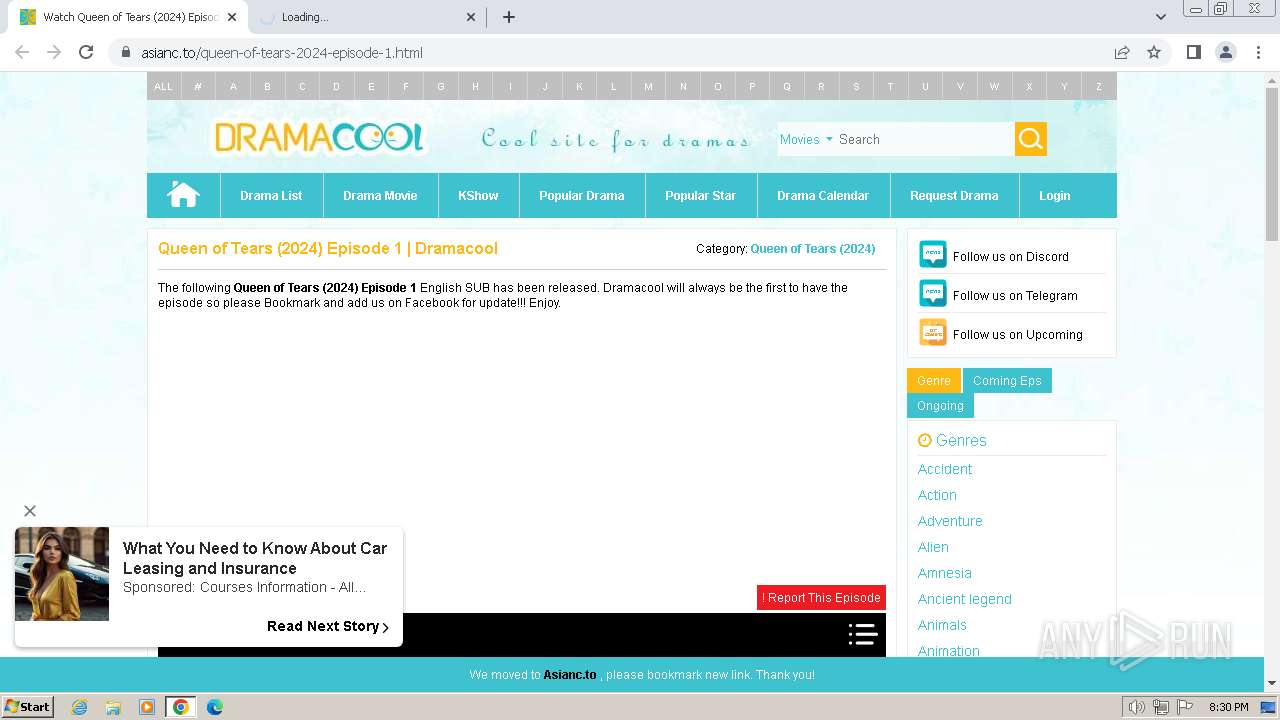Screen dimensions: 1280x720
Task: Click the Search input field
Action: tap(924, 139)
